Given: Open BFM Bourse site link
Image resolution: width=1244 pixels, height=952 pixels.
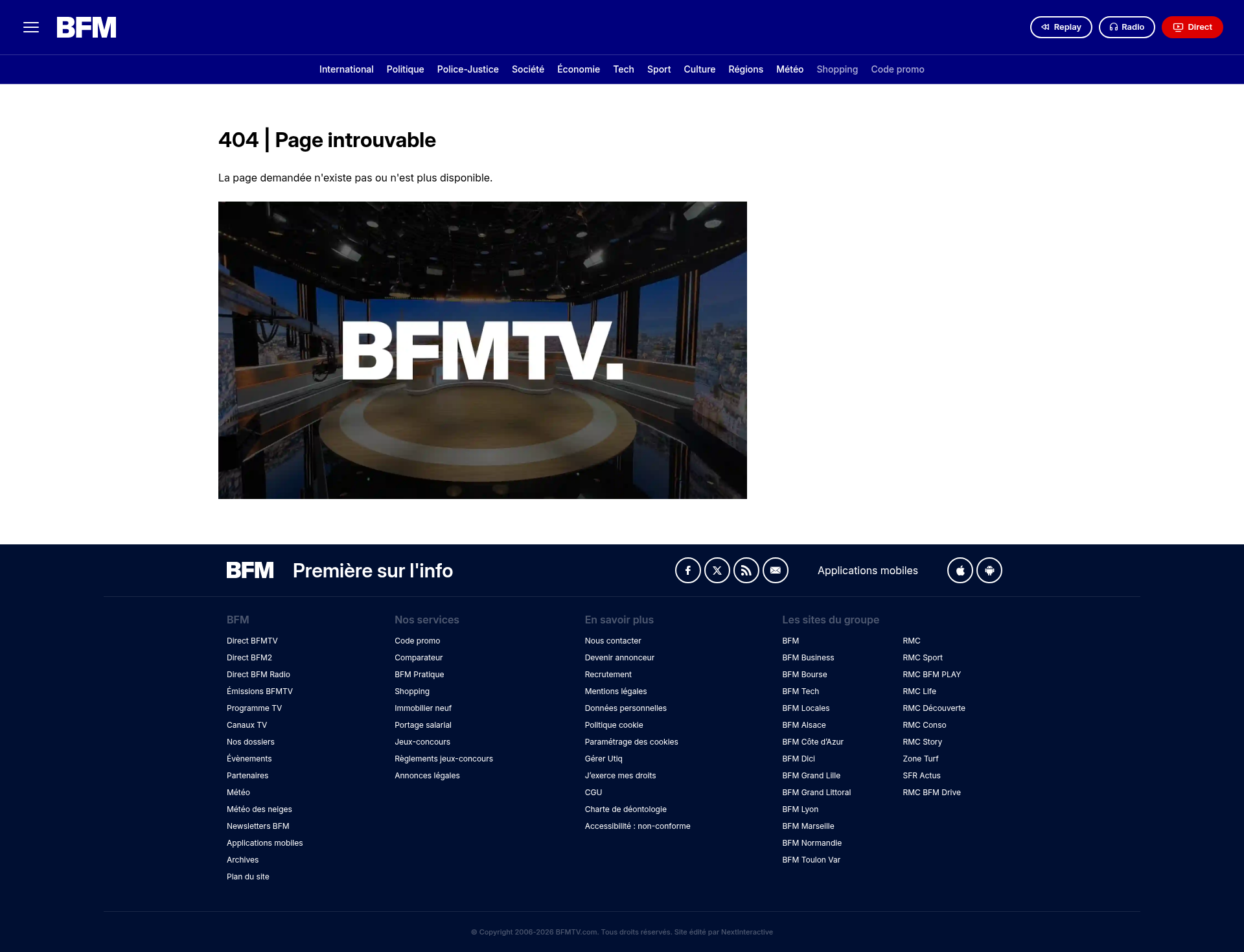Looking at the screenshot, I should 805,675.
